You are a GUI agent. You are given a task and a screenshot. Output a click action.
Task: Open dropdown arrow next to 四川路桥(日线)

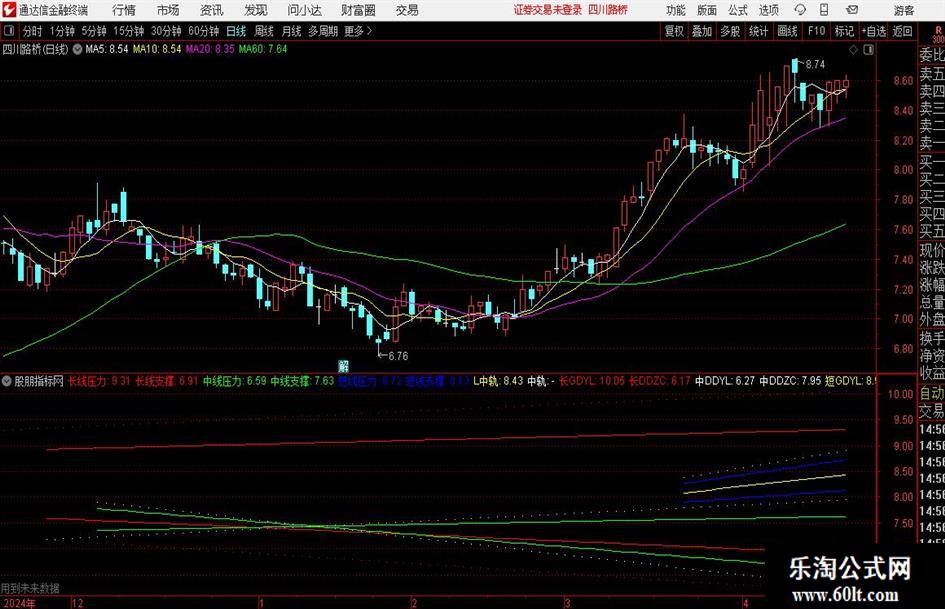(x=77, y=49)
